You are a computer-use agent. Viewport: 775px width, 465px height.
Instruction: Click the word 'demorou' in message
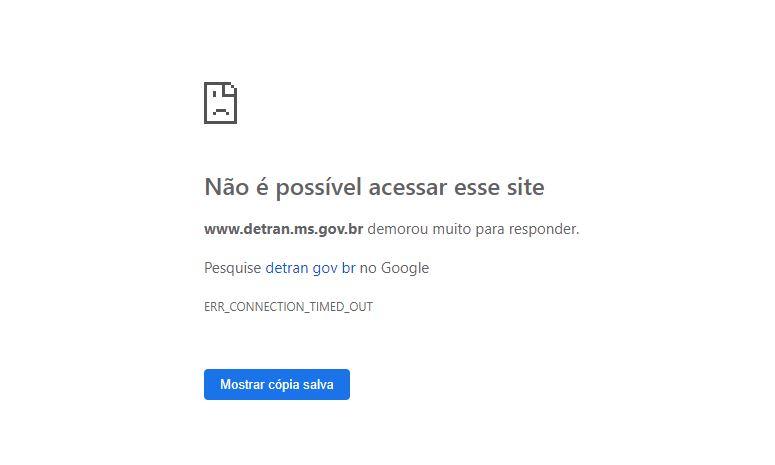398,229
